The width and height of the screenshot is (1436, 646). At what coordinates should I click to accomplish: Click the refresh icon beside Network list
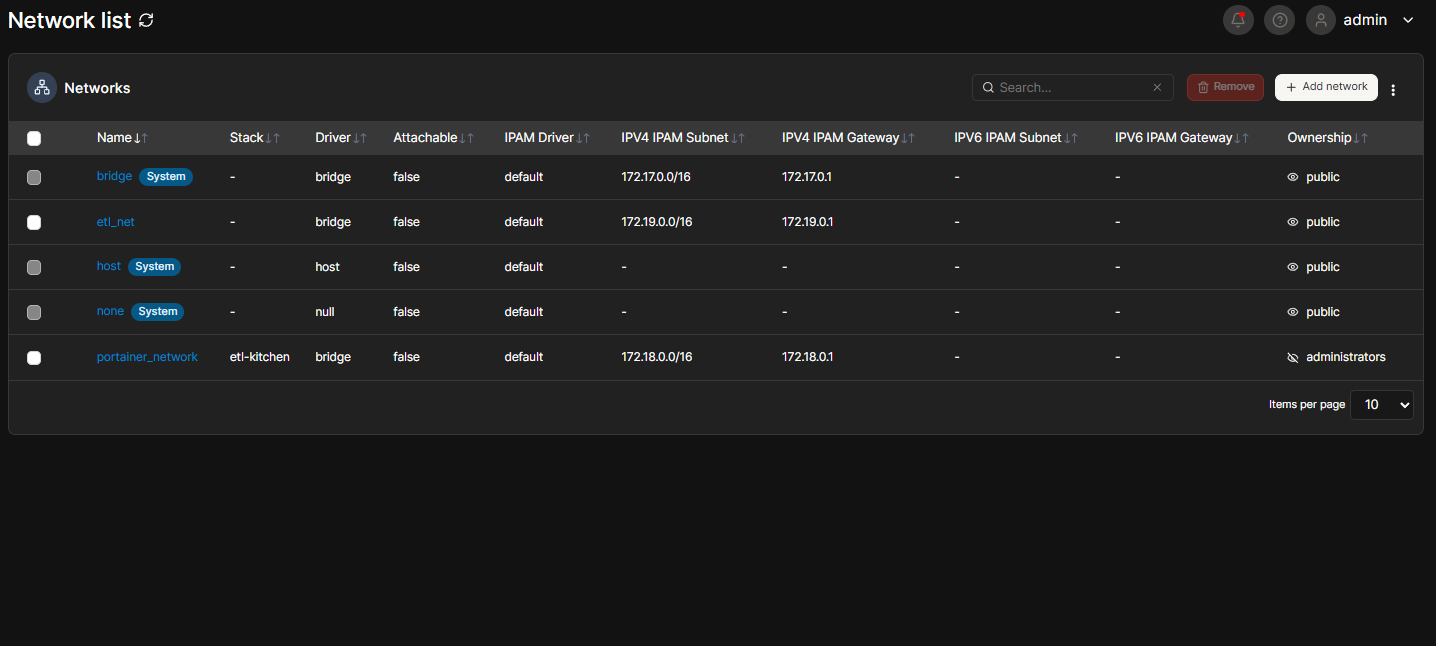146,20
